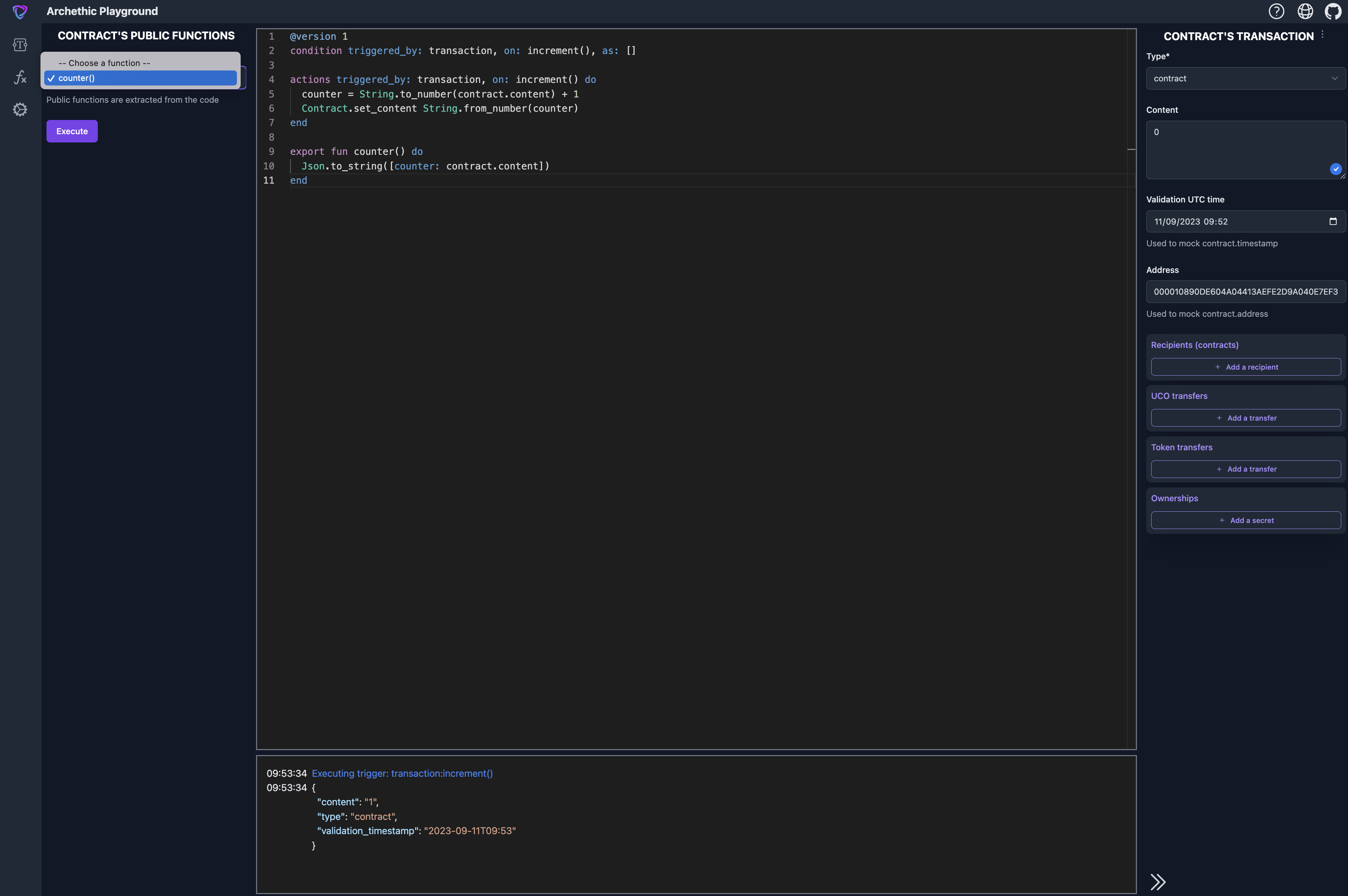Click the code editor minimap scrollbar
1348x896 pixels.
coord(1131,388)
